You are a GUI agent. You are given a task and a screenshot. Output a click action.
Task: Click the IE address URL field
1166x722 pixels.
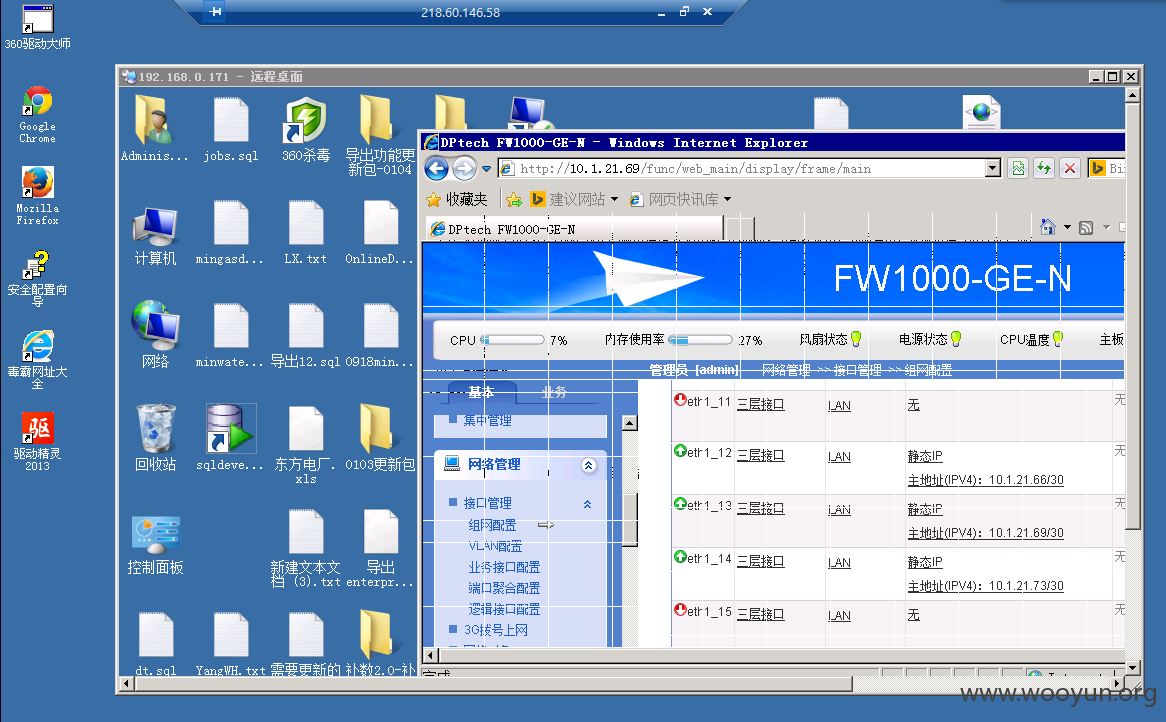pos(751,169)
